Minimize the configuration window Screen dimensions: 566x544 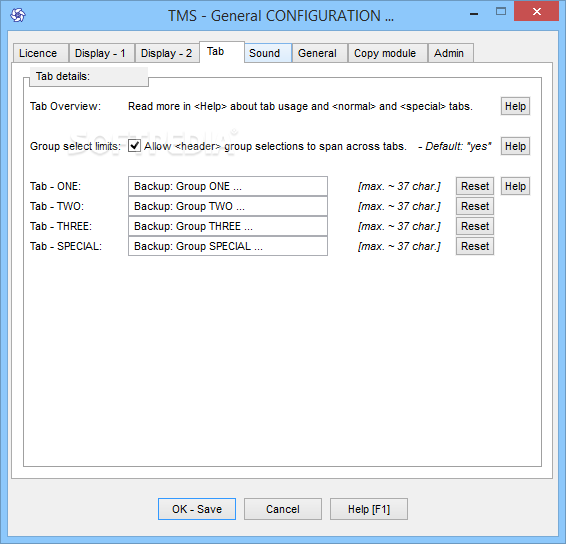(474, 14)
